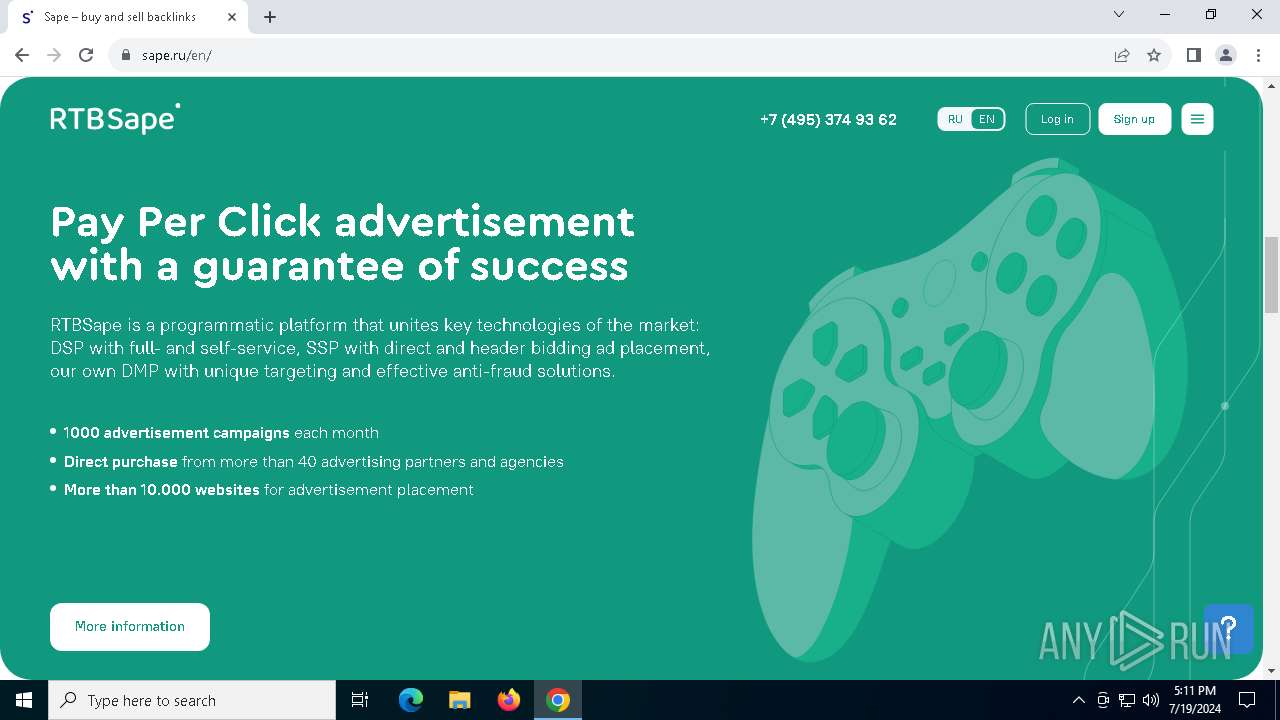Click the scrollbar down arrow
Viewport: 1280px width, 720px height.
click(1271, 671)
